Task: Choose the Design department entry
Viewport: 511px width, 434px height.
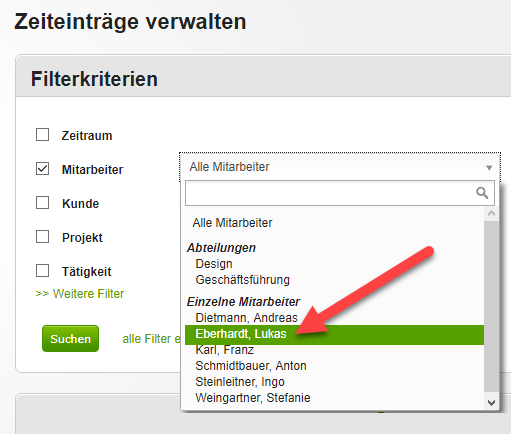Action: (214, 264)
